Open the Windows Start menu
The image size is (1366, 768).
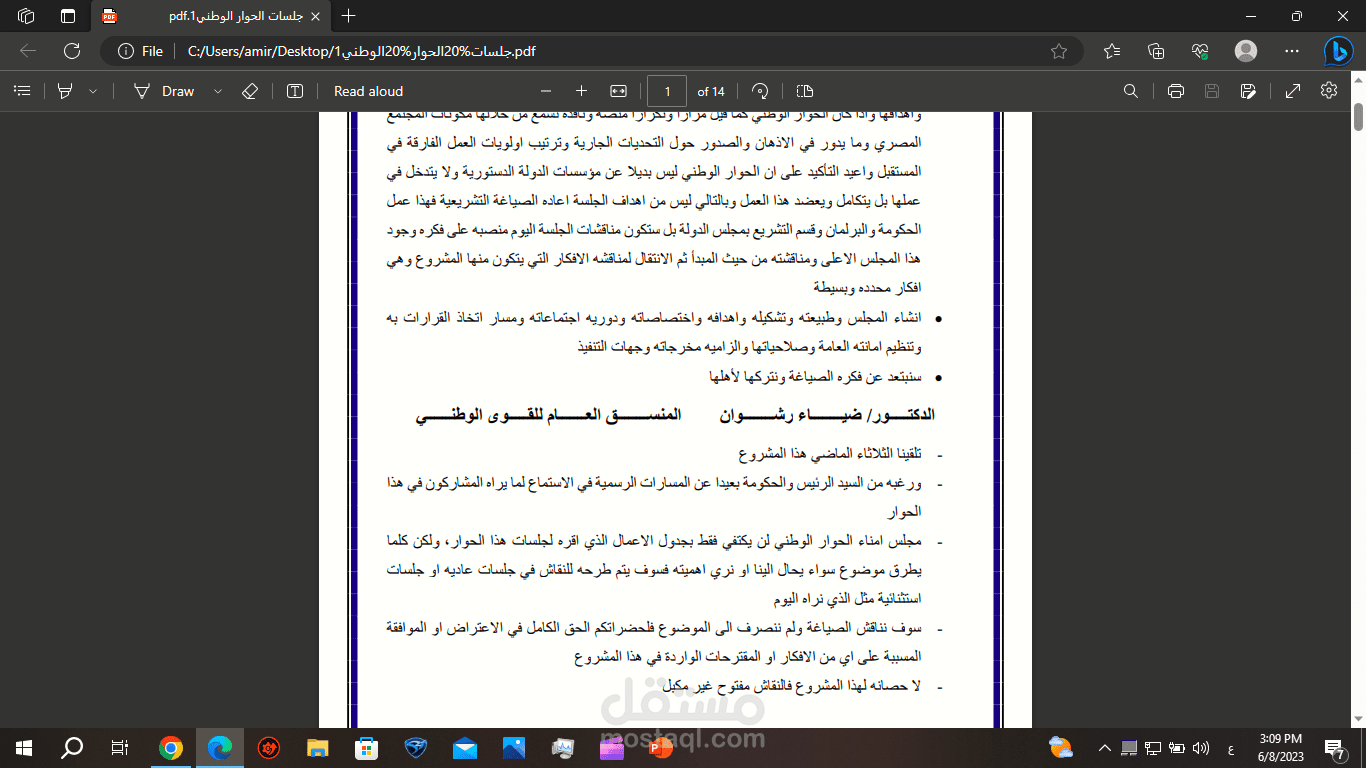click(x=24, y=748)
